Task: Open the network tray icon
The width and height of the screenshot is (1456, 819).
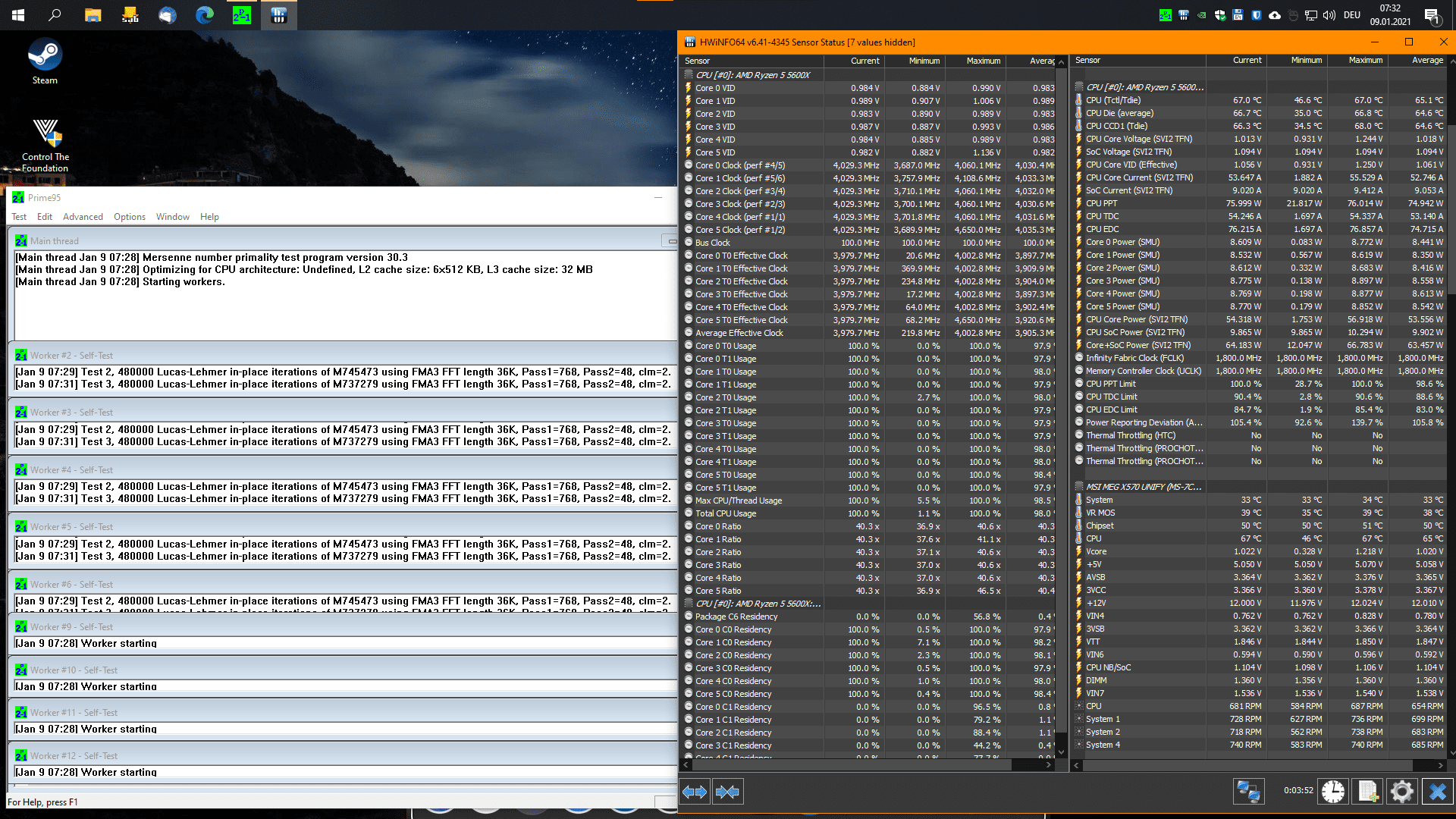Action: point(1311,15)
